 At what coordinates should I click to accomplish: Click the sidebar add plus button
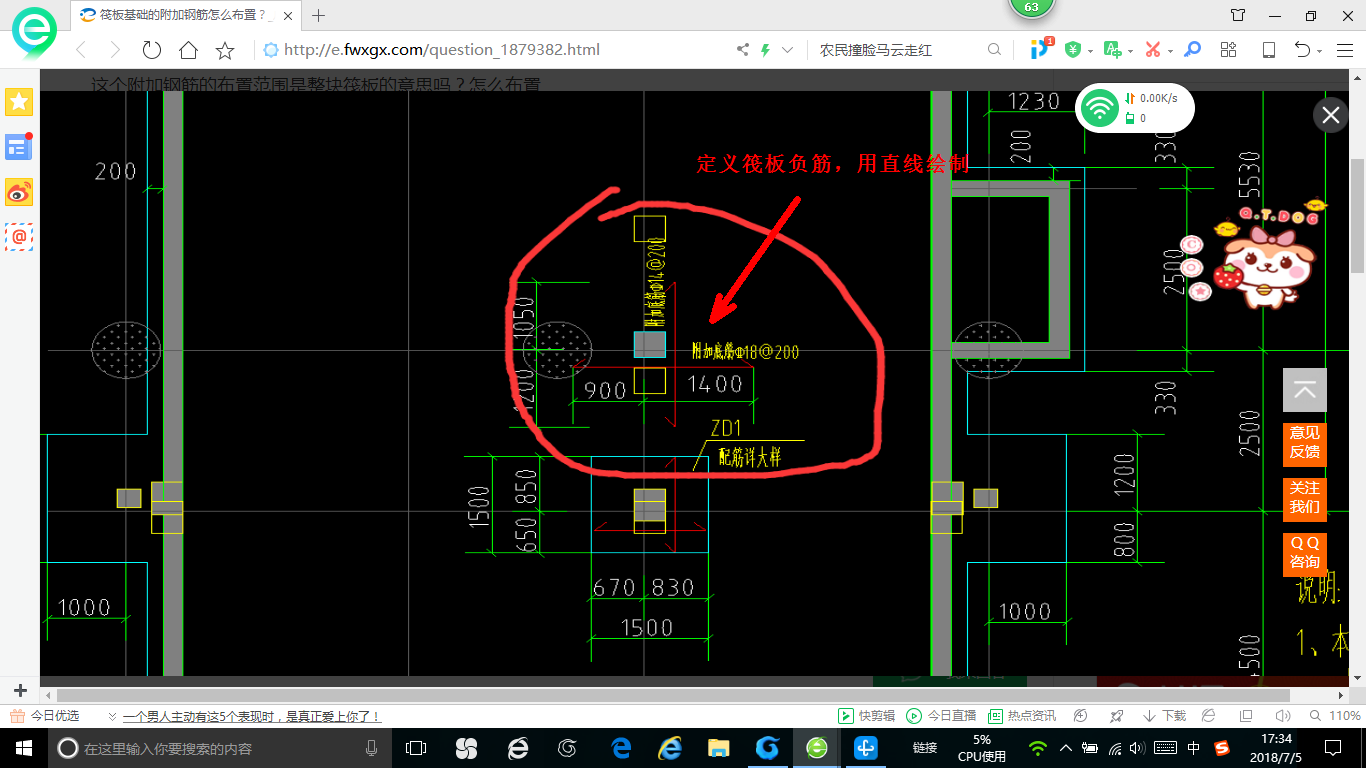[19, 690]
